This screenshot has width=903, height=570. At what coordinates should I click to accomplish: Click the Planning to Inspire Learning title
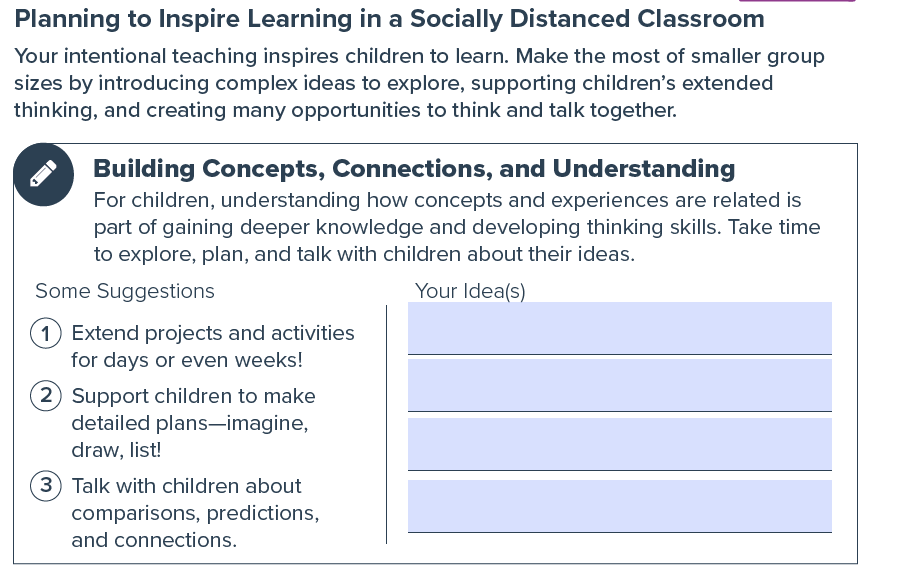pyautogui.click(x=389, y=19)
